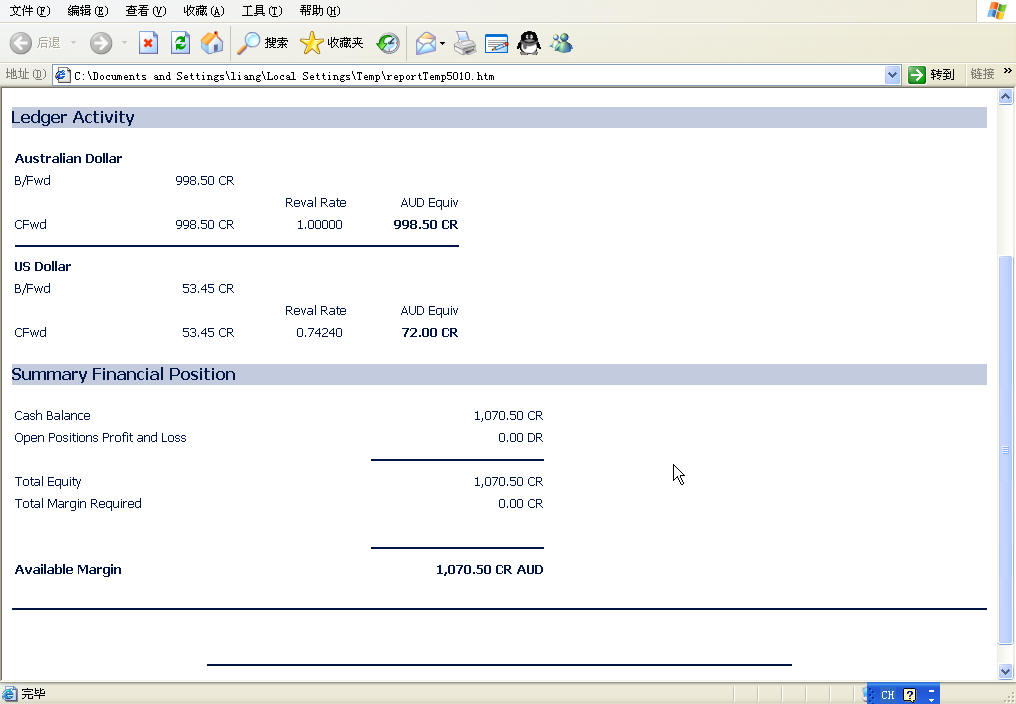Expand the Mail button dropdown arrow
Viewport: 1016px width, 704px height.
[443, 43]
